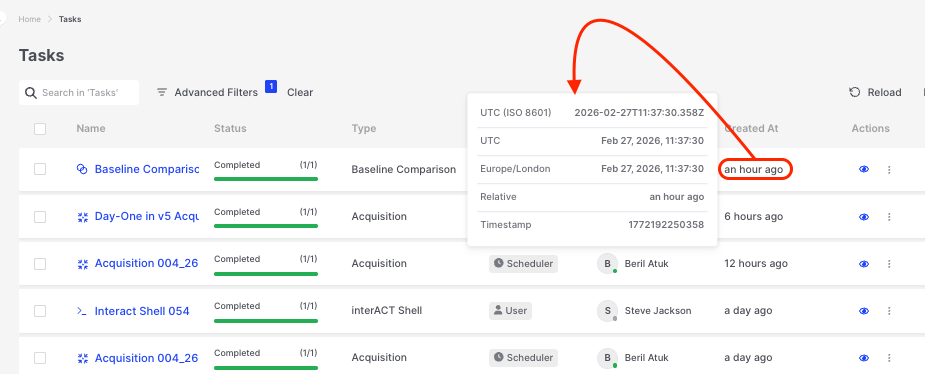Click the Tasks breadcrumb item
Image resolution: width=925 pixels, height=374 pixels.
[70, 19]
